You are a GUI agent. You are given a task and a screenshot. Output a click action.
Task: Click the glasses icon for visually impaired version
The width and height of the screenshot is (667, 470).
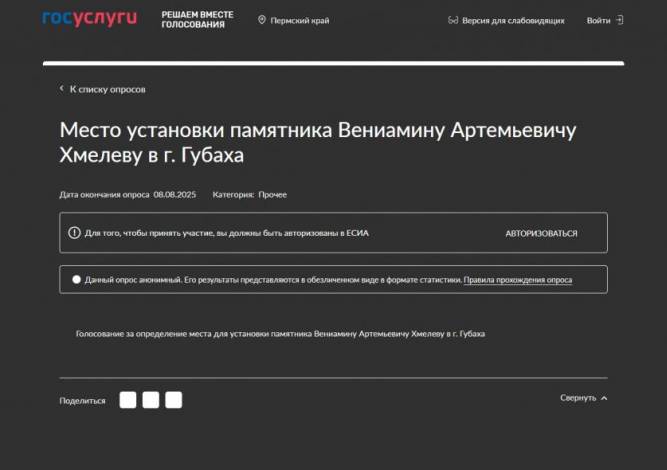pos(453,20)
